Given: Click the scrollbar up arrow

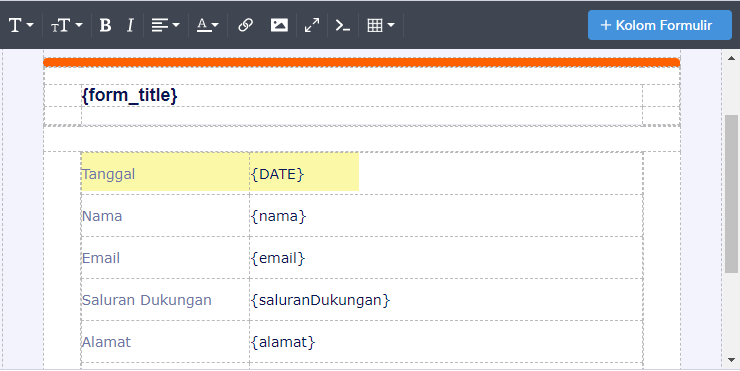Looking at the screenshot, I should [732, 59].
